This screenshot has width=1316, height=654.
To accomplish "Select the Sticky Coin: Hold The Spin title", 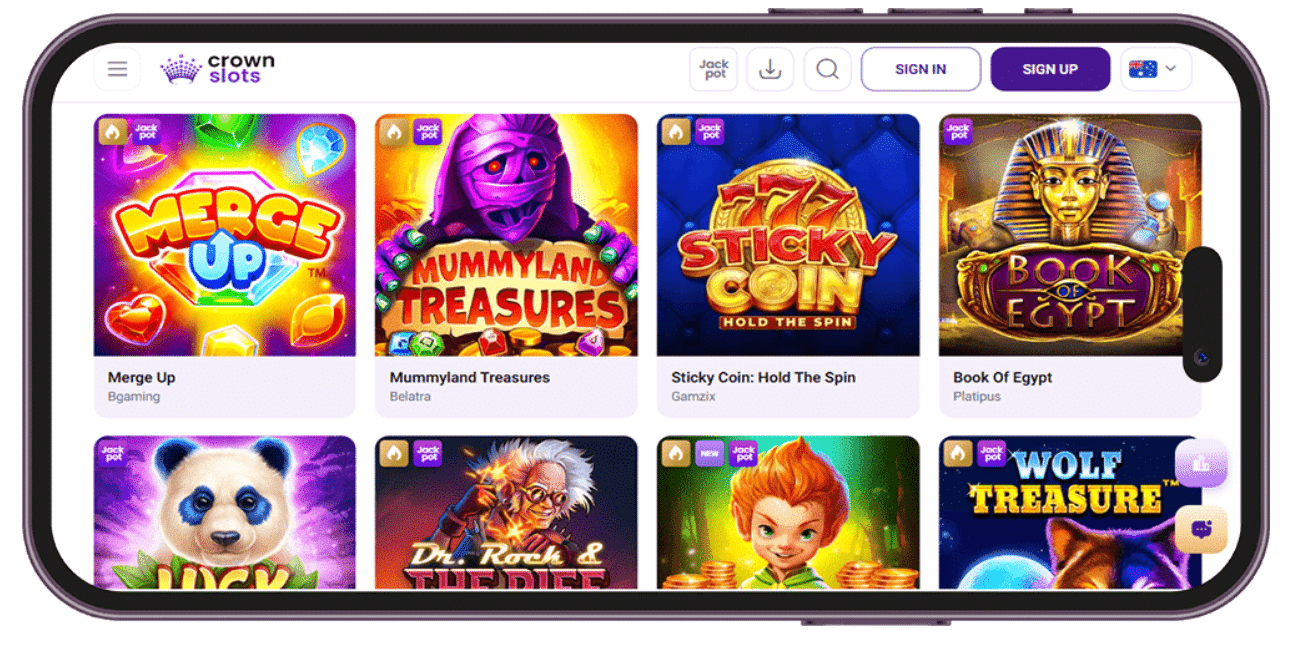I will pyautogui.click(x=763, y=377).
